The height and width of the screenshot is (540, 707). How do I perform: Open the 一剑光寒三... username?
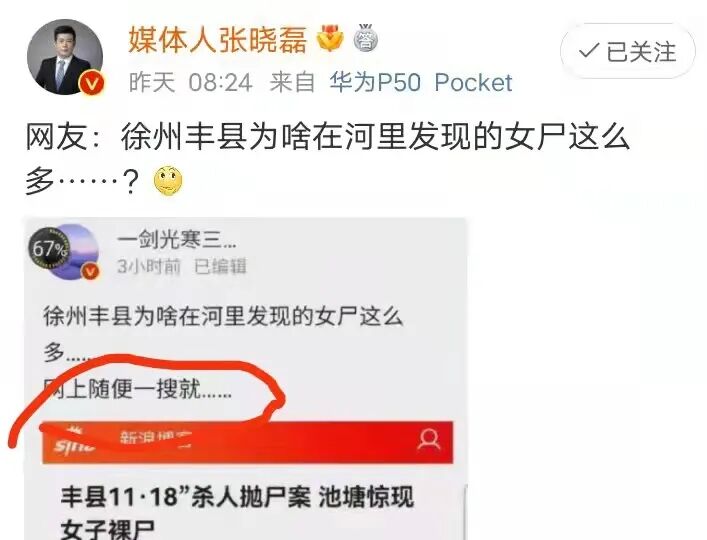(x=176, y=239)
